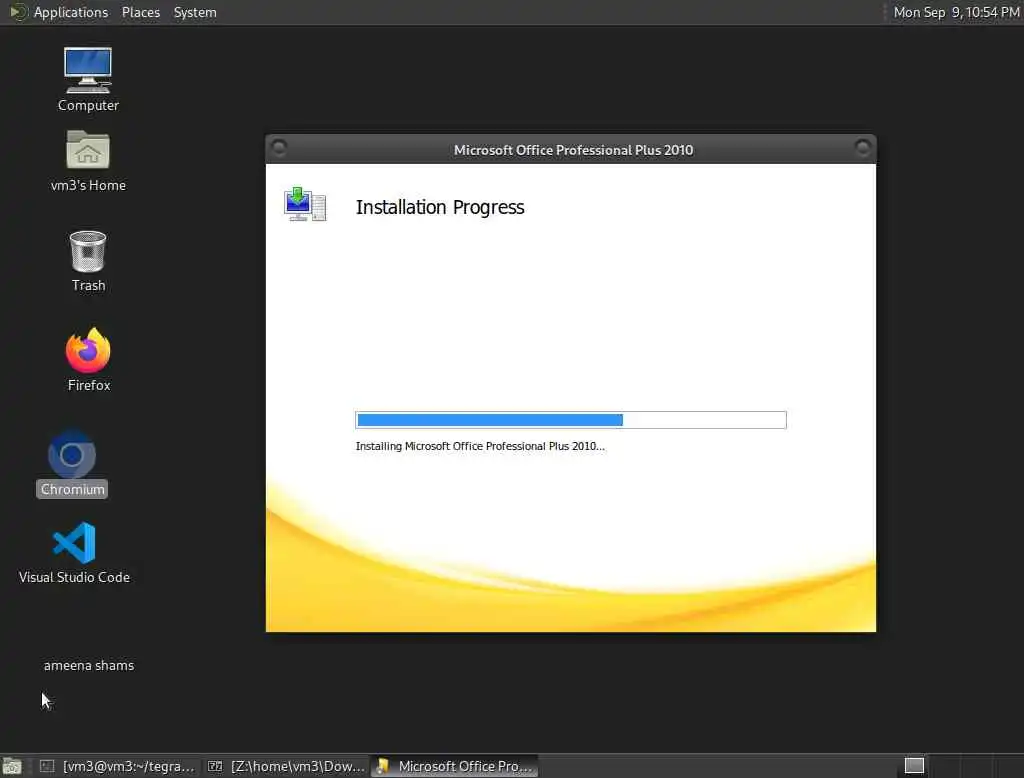1024x778 pixels.
Task: Select the Trash icon on the desktop
Action: pos(88,261)
